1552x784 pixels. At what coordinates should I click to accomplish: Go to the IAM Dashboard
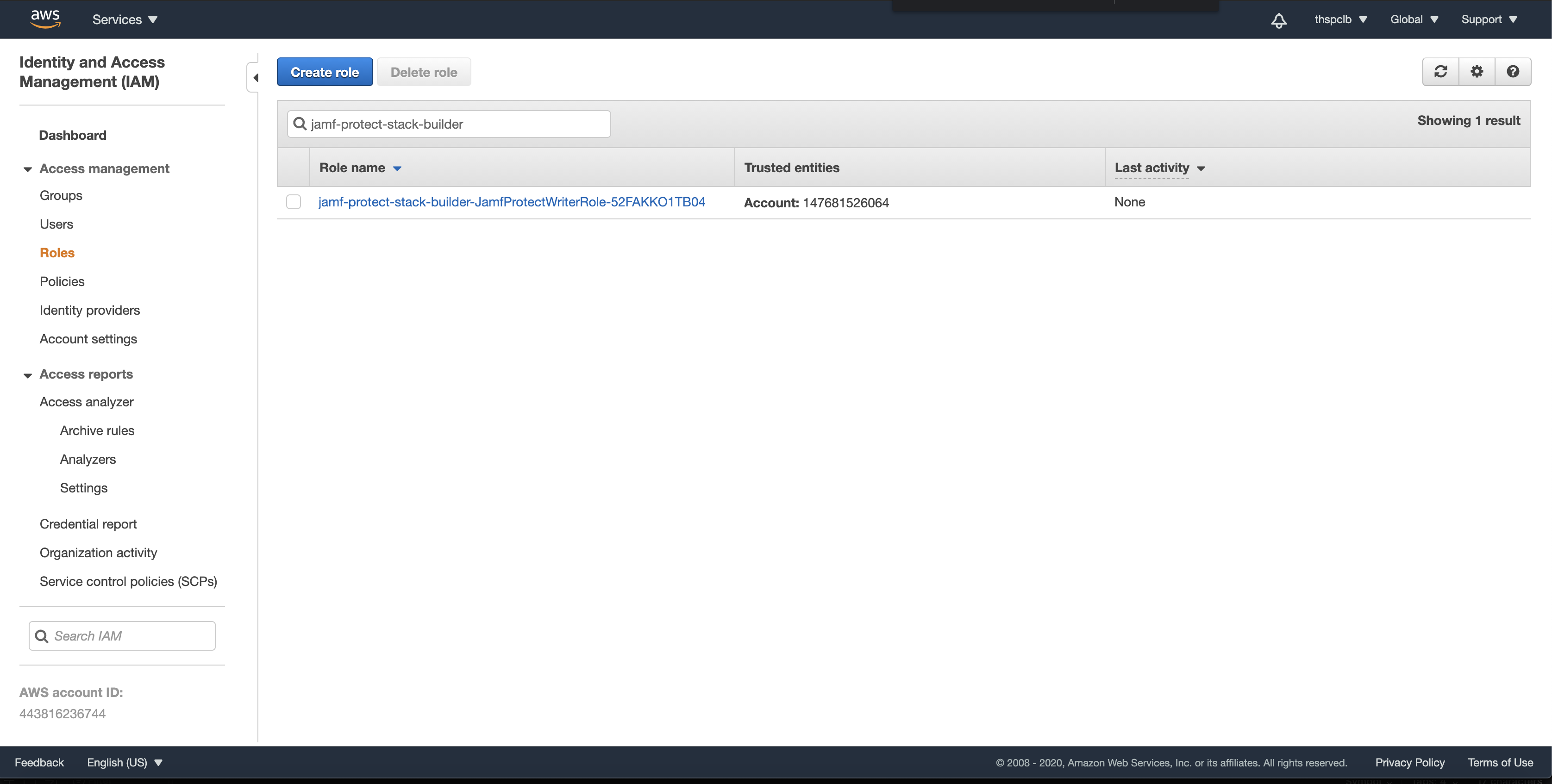73,136
